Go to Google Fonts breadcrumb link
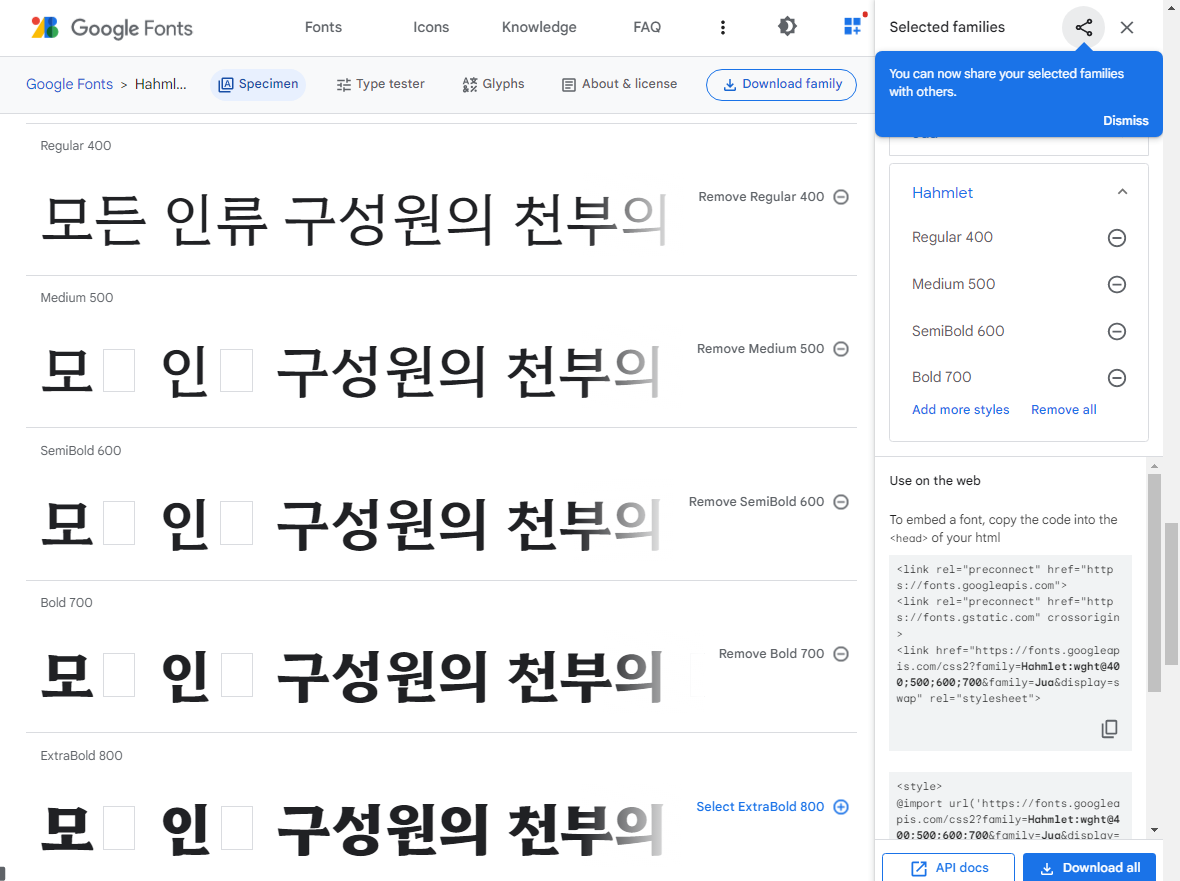 pos(69,84)
